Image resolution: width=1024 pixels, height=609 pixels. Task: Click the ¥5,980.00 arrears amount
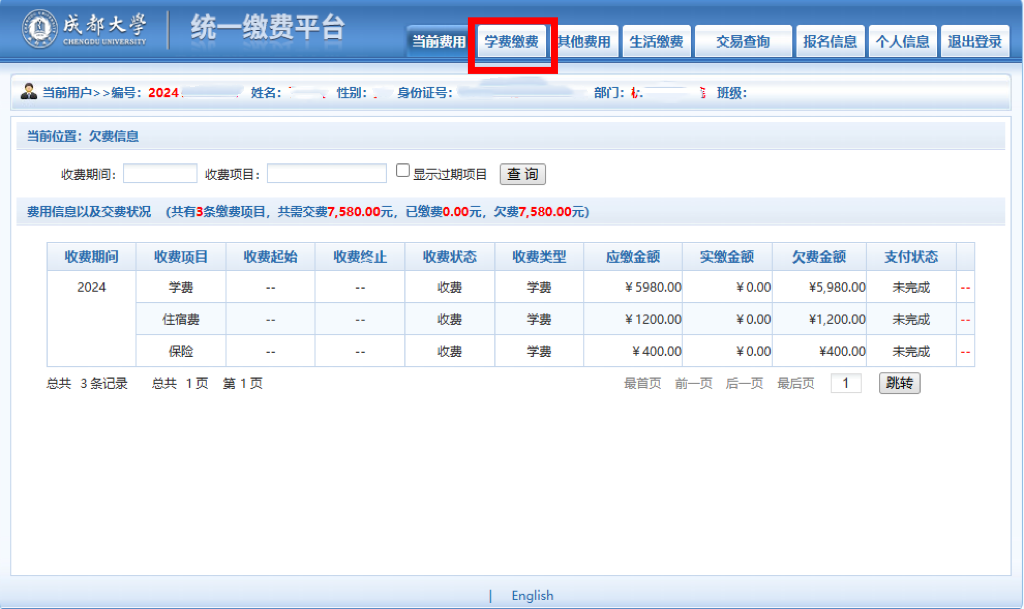(837, 288)
